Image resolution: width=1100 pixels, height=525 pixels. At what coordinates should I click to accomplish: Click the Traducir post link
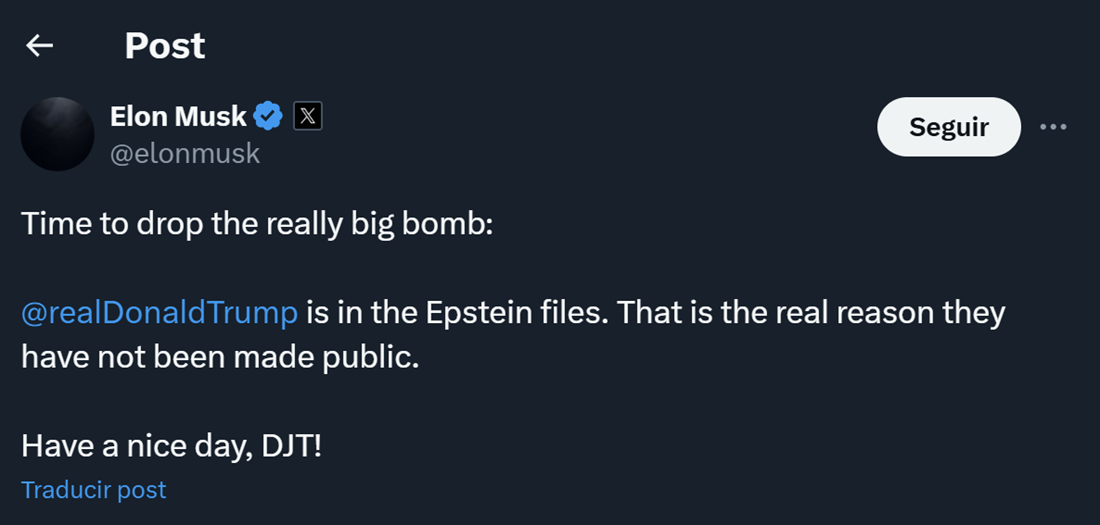(x=93, y=490)
